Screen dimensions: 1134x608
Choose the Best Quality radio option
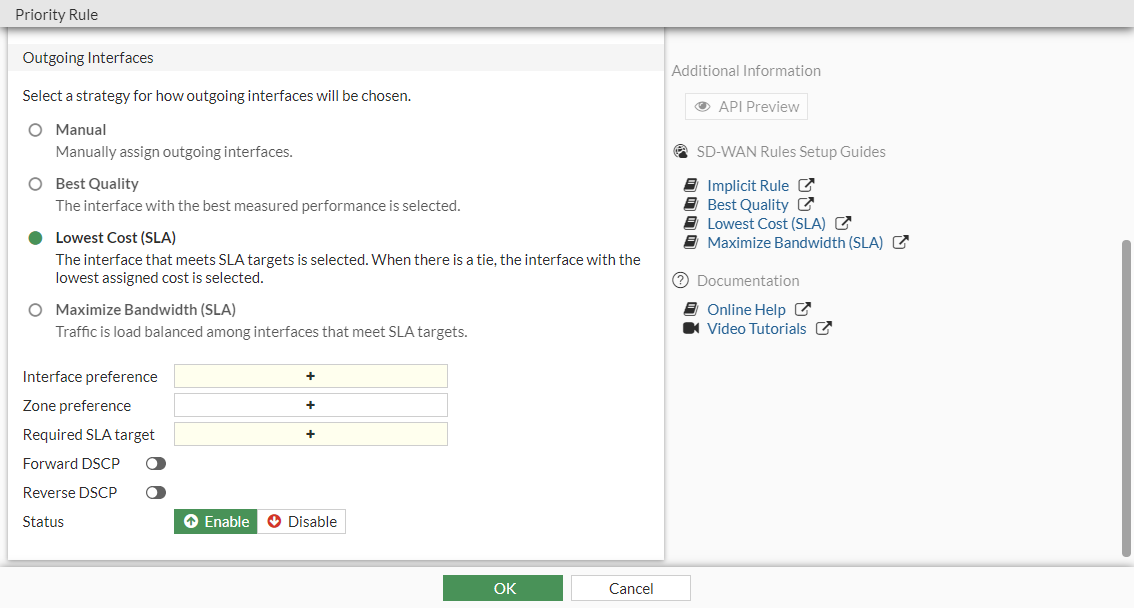point(36,184)
